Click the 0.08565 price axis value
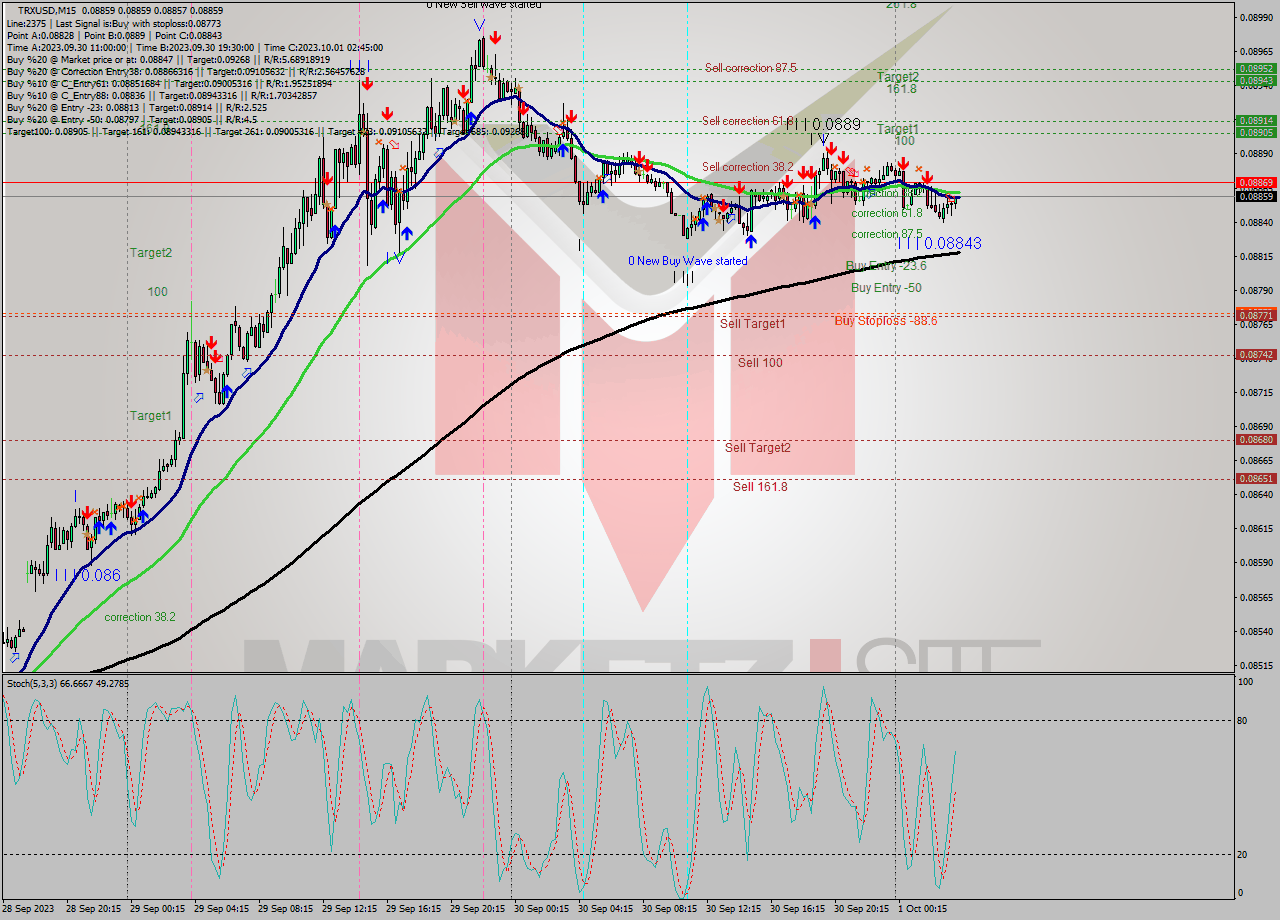The width and height of the screenshot is (1280, 920). pos(1256,597)
